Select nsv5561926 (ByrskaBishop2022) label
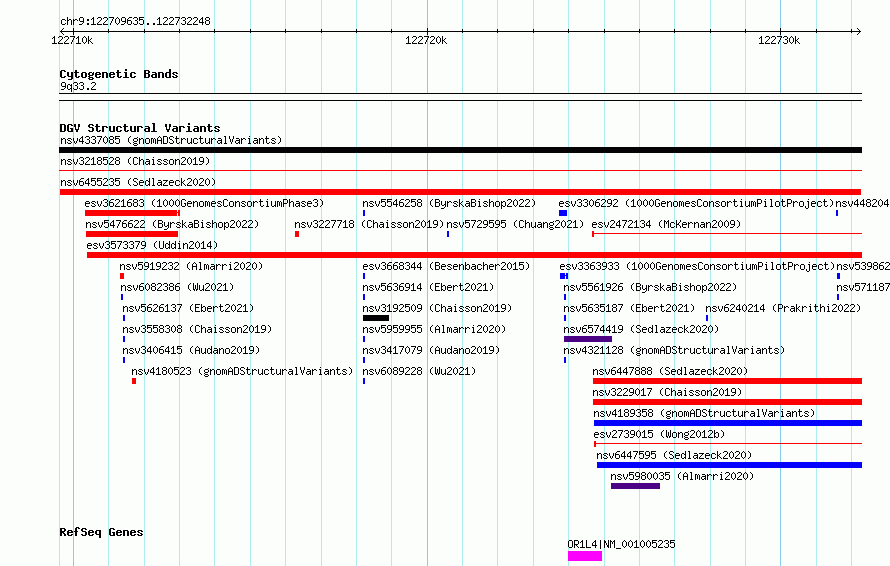Viewport: 890px width, 566px height. 650,287
